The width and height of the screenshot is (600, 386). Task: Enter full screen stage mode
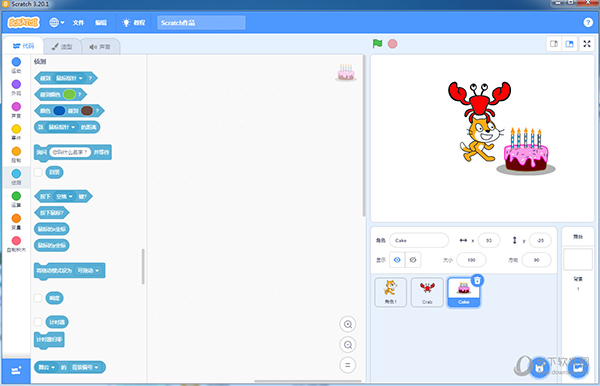(x=587, y=44)
